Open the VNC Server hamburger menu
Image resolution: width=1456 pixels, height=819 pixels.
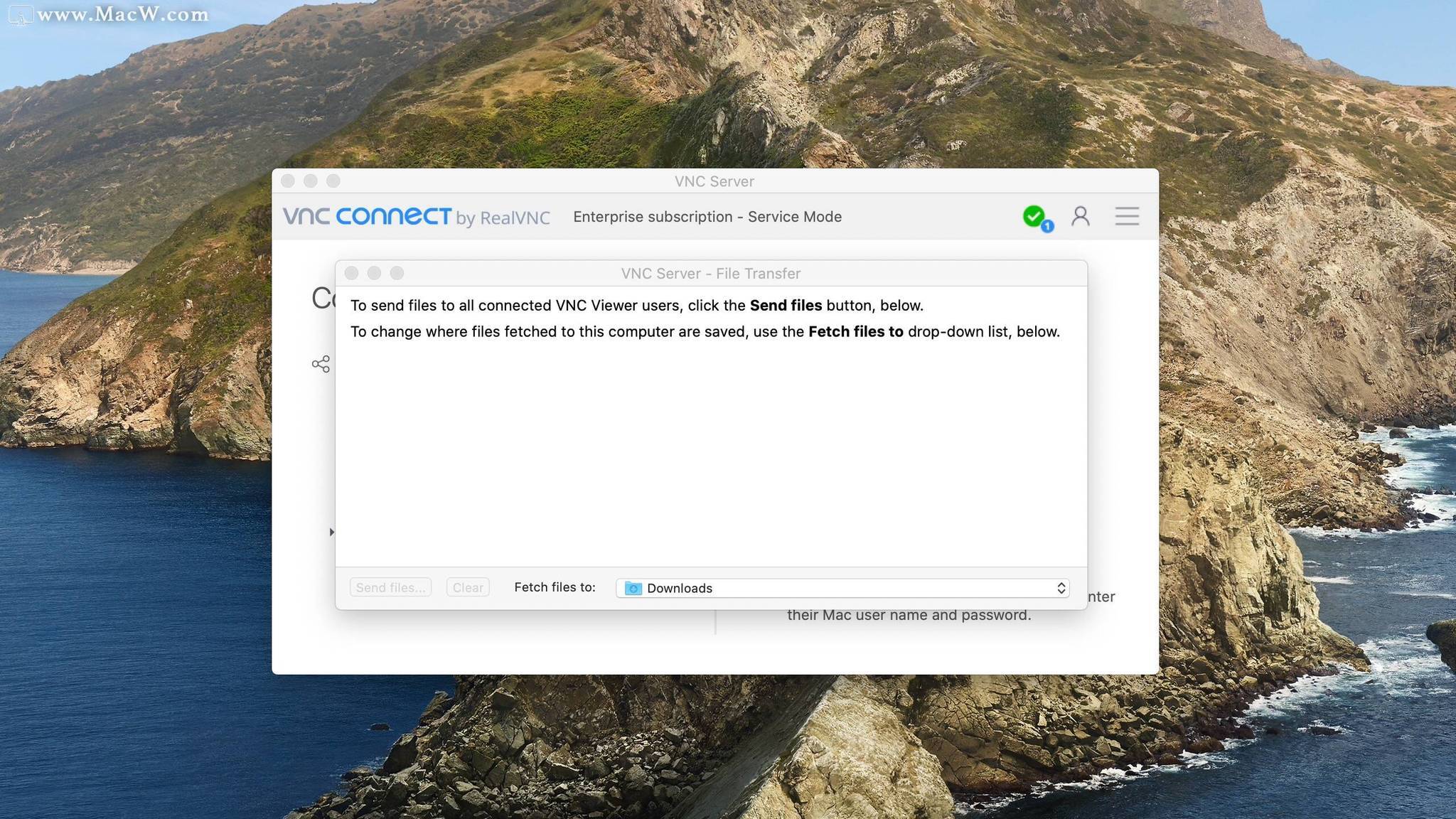tap(1127, 216)
